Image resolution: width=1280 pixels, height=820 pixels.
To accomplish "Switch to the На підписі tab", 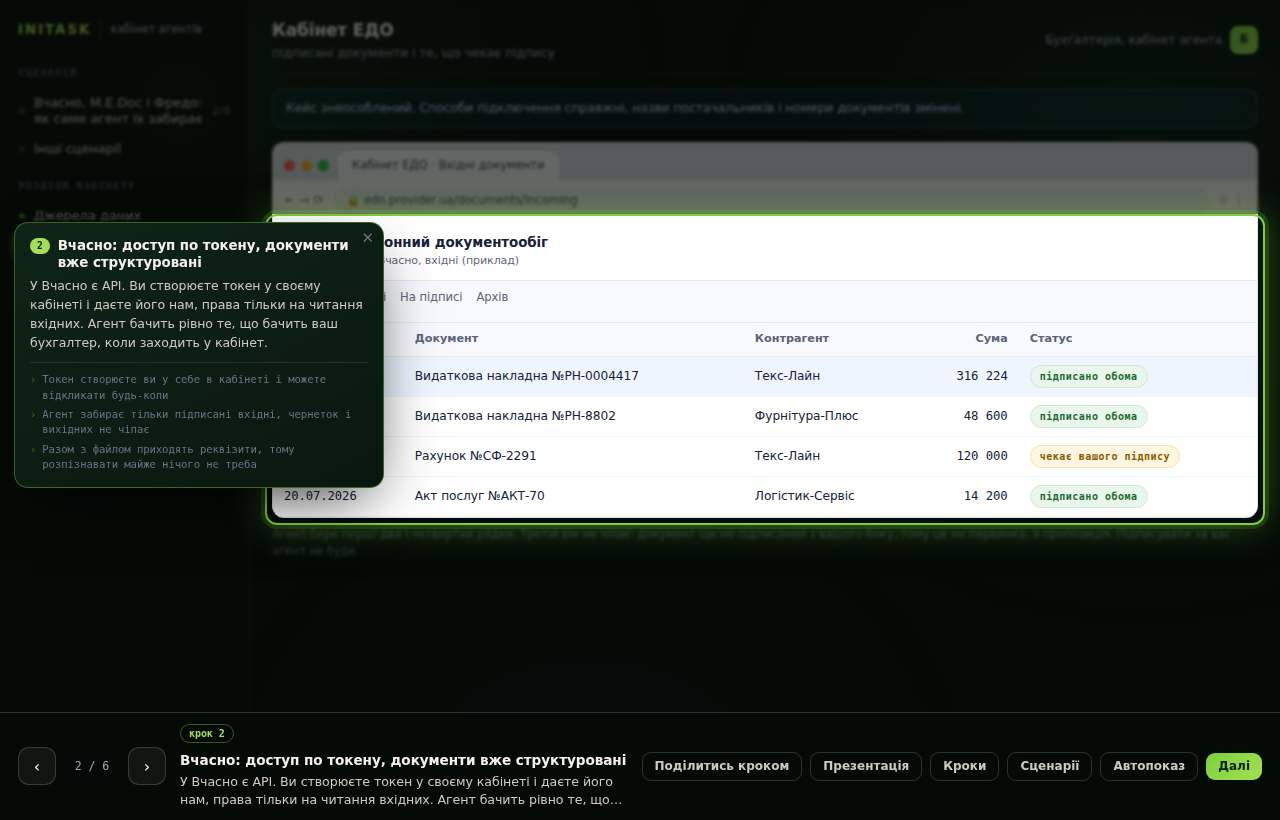I will pos(431,297).
